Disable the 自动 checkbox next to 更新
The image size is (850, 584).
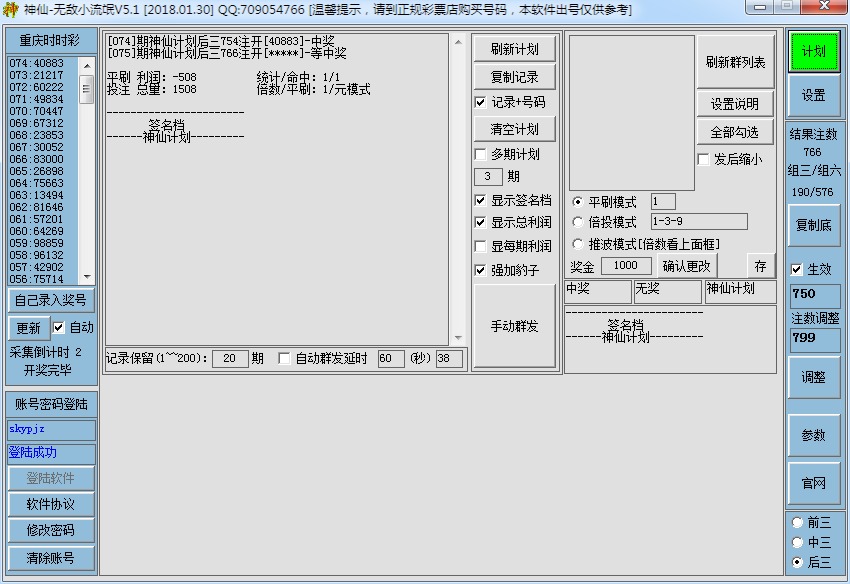tap(61, 327)
